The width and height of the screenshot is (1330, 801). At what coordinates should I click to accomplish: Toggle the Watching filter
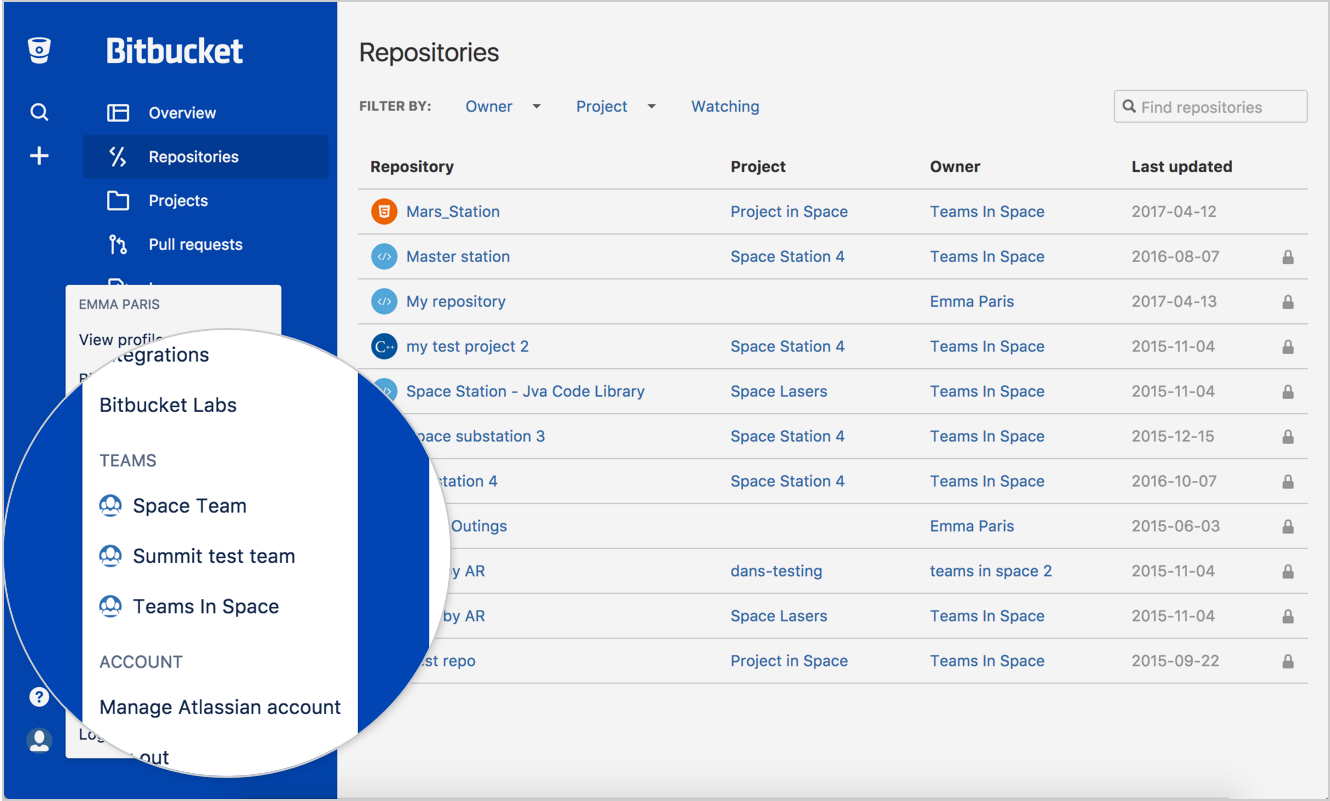tap(725, 106)
